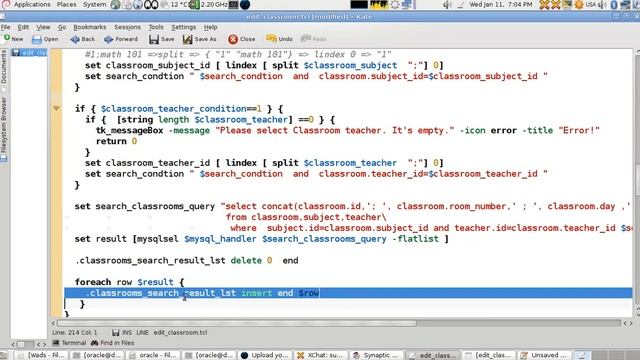
Task: Open the Tools menu
Action: 156,27
